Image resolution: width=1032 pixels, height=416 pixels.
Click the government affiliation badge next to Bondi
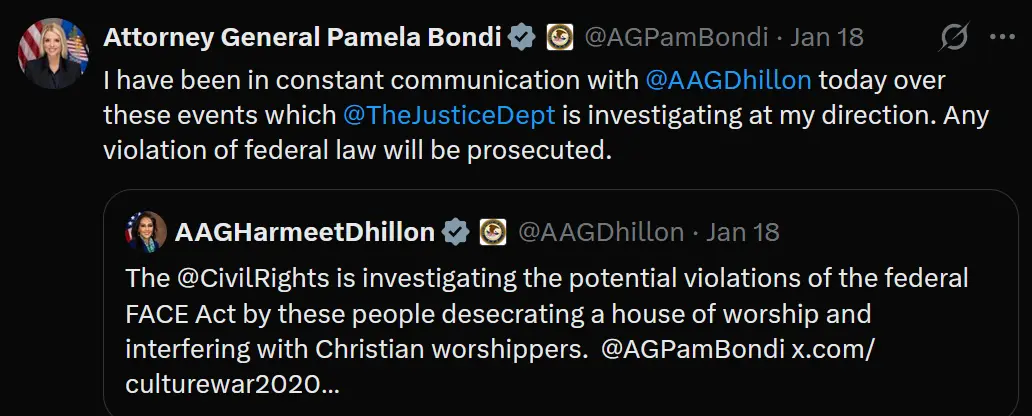[560, 38]
